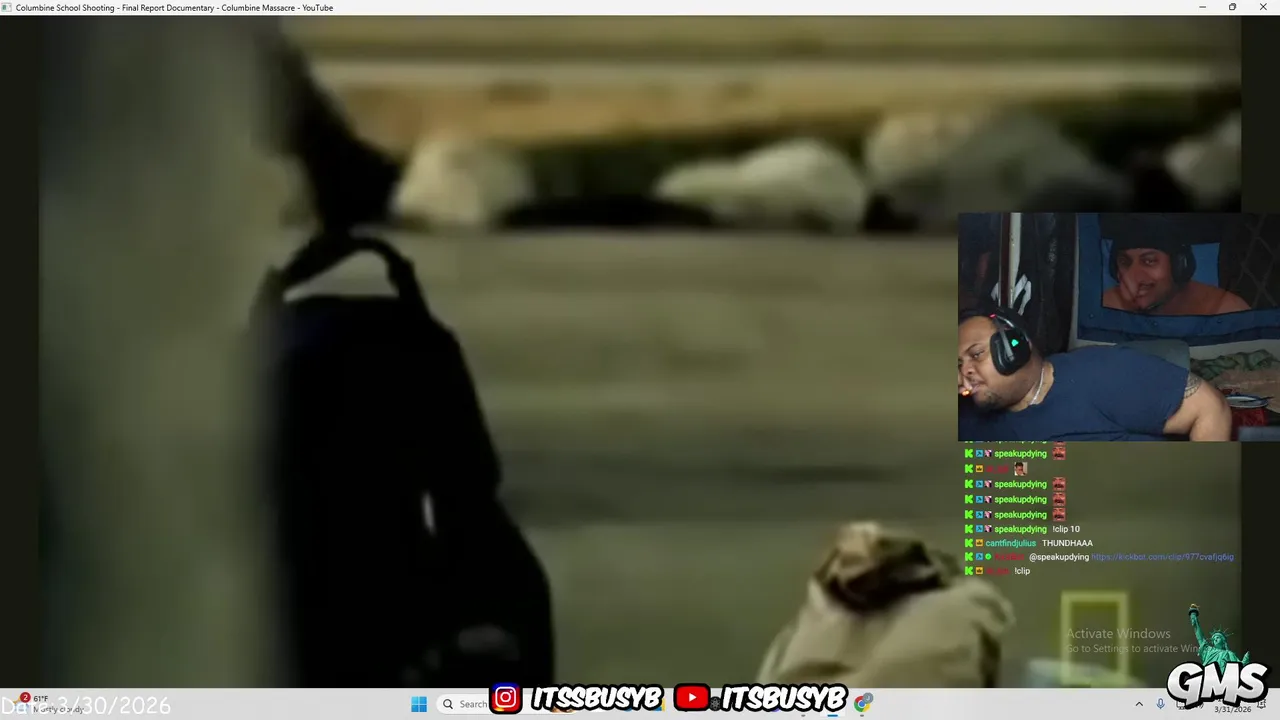Close the Columbine documentary window
1280x720 pixels.
pyautogui.click(x=1263, y=7)
